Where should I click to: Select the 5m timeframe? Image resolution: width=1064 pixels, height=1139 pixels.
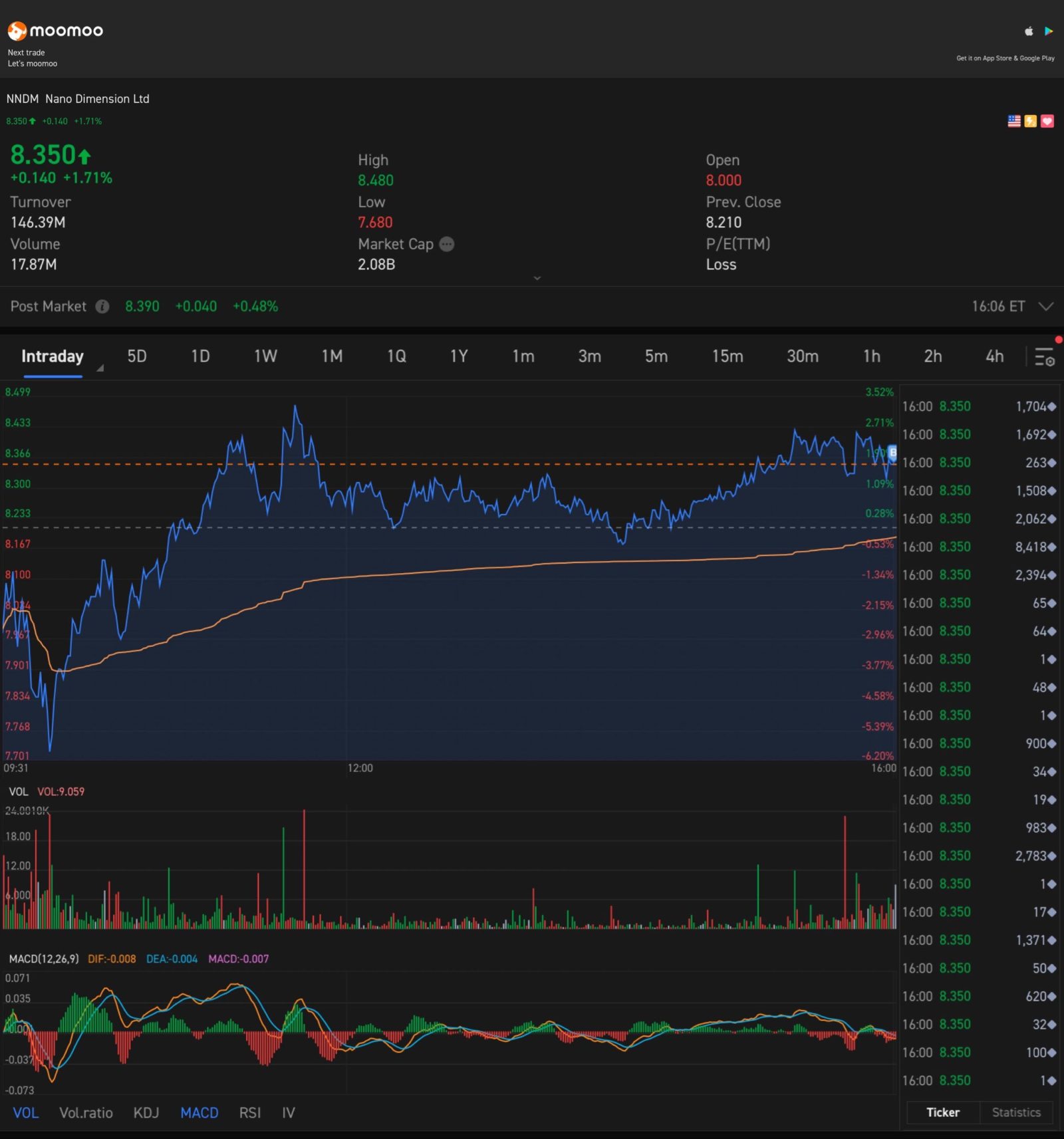click(656, 356)
